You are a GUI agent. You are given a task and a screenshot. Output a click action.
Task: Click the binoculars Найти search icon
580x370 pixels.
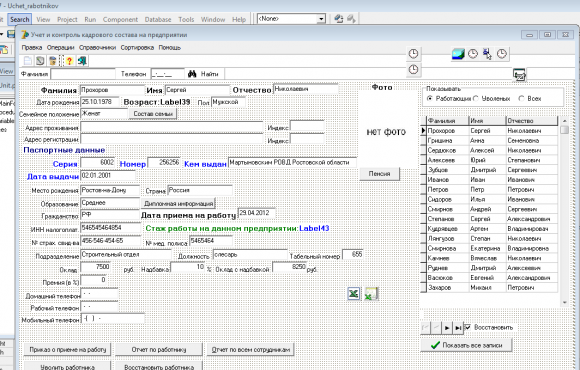(192, 74)
